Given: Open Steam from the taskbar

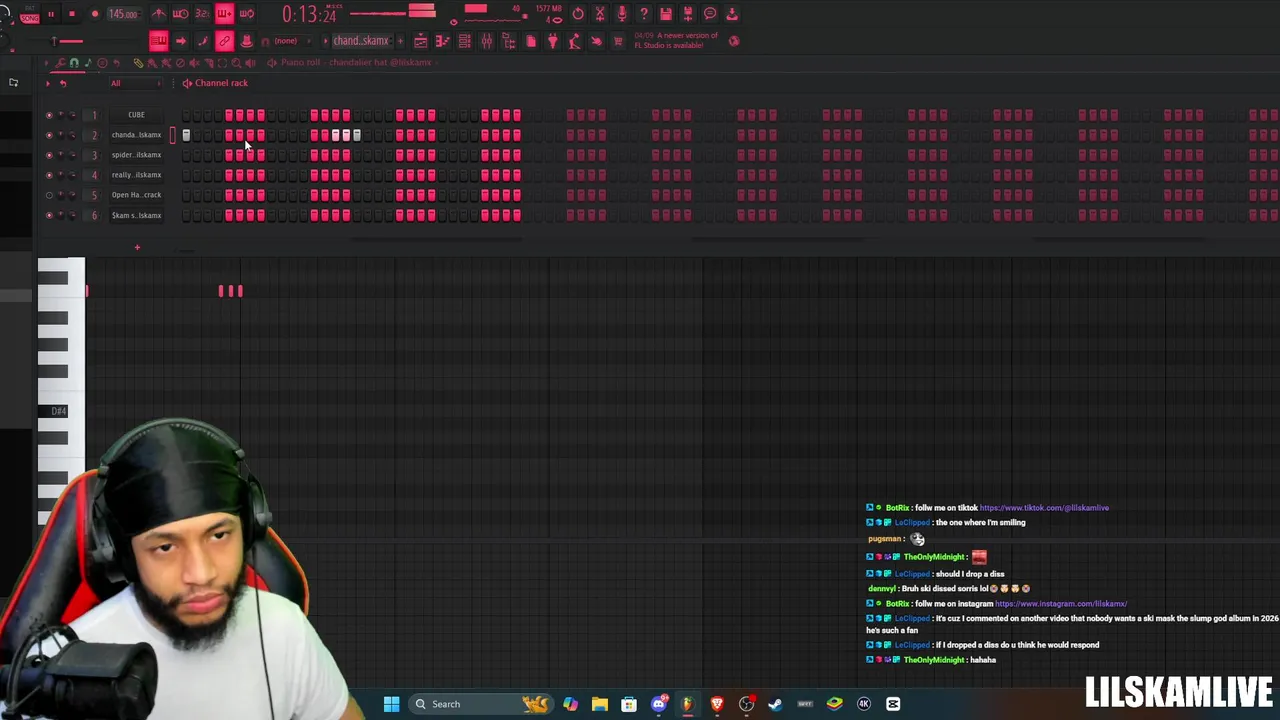Looking at the screenshot, I should [775, 704].
